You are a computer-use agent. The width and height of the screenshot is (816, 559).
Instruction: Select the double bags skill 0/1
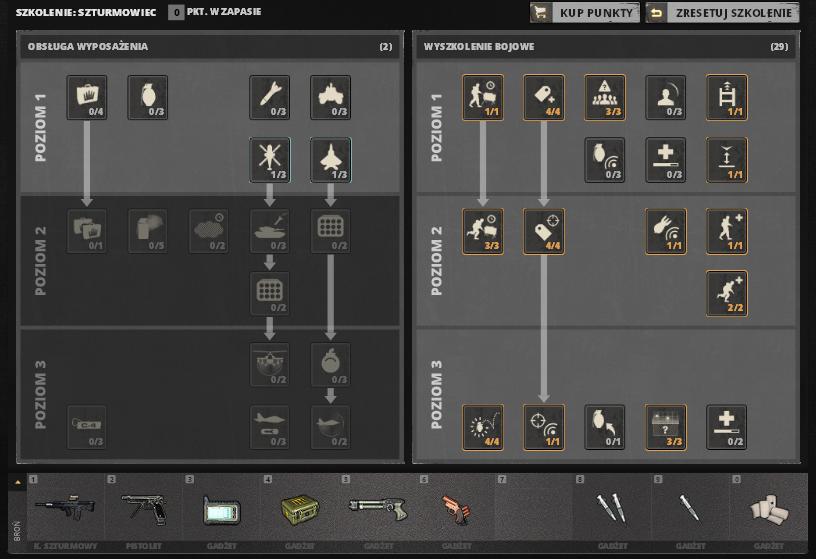point(87,231)
